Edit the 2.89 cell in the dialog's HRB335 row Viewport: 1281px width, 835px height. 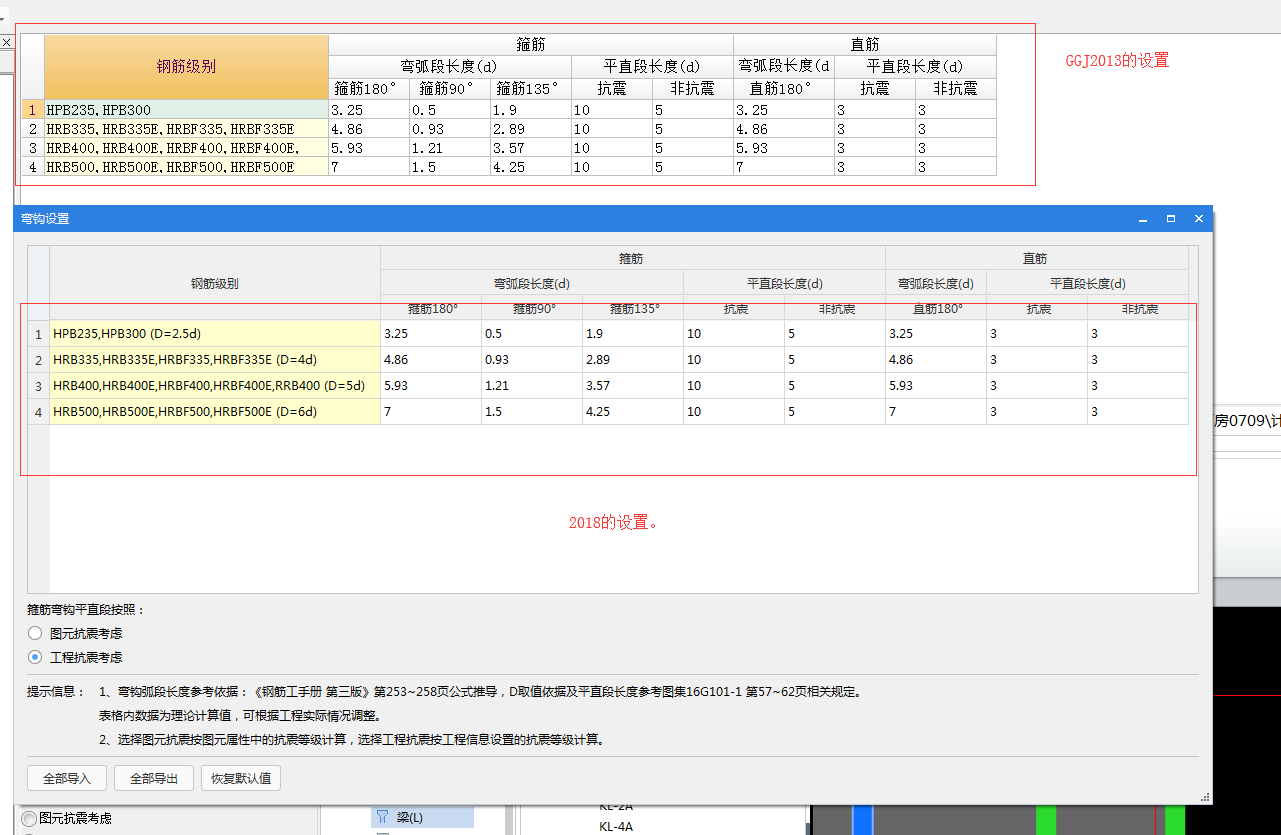(633, 360)
